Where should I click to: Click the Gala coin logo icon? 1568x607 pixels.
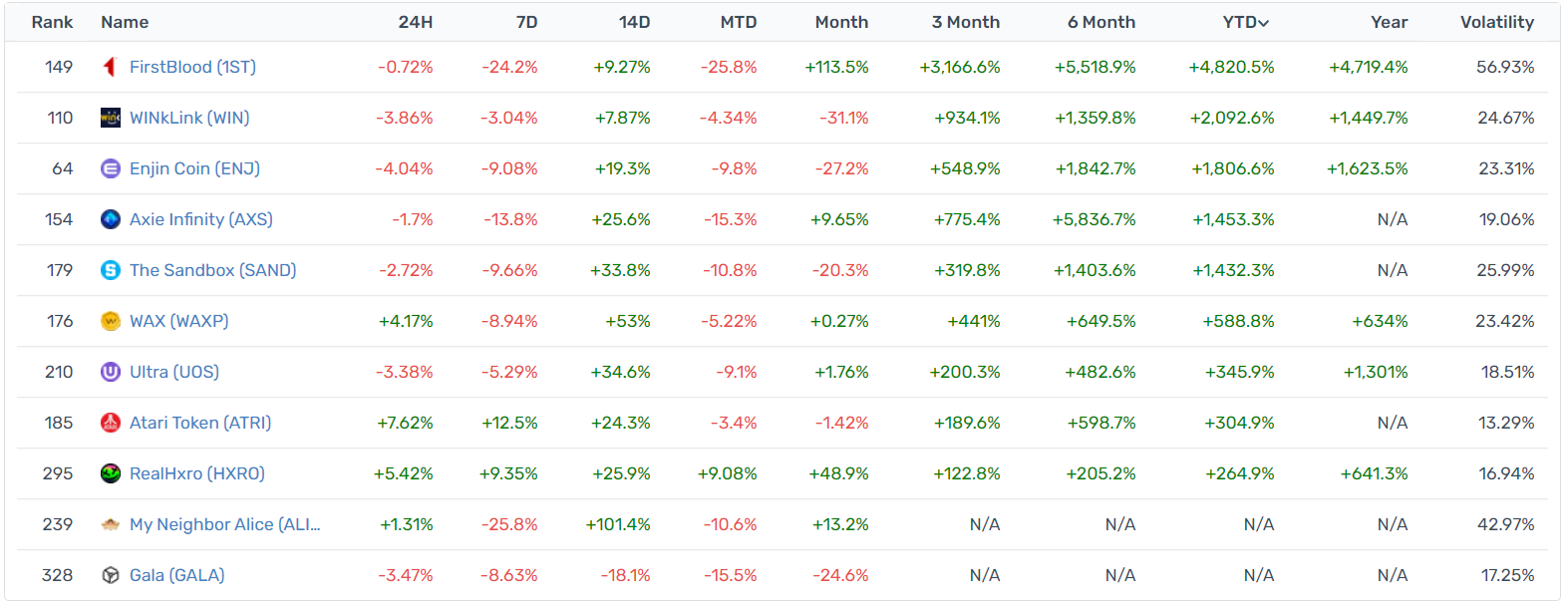pos(111,575)
